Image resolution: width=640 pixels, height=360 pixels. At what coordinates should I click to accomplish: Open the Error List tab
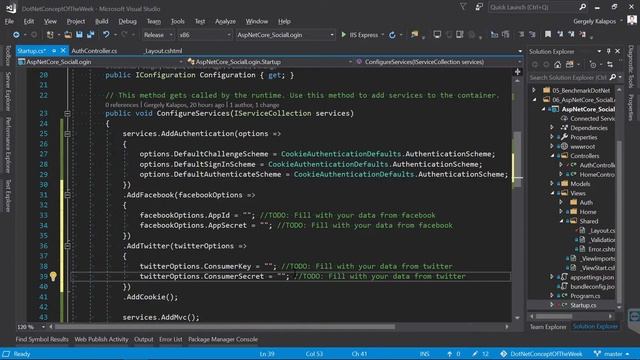(x=171, y=339)
